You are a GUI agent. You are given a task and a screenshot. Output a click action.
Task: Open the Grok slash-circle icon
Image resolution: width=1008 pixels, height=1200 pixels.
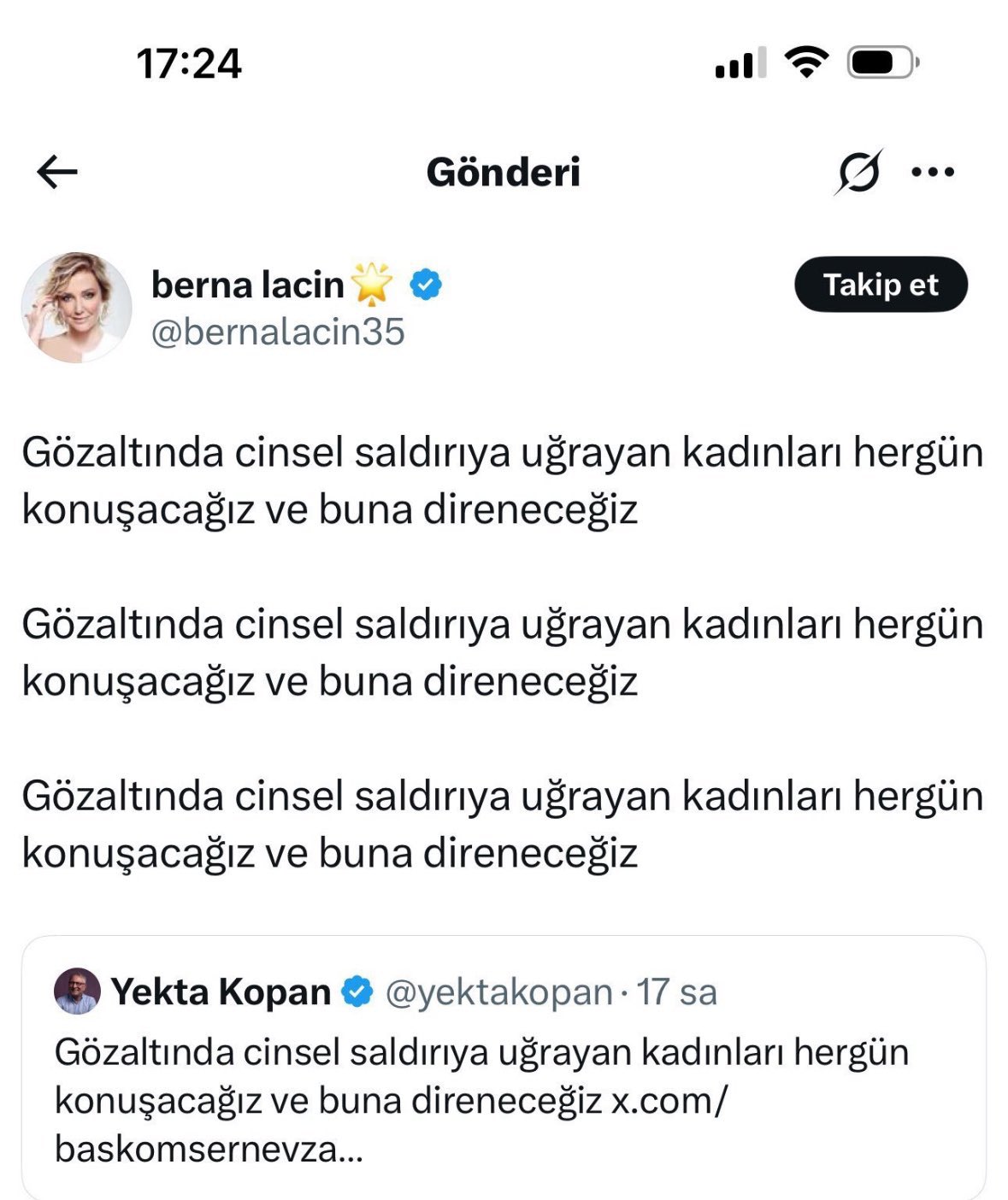point(858,172)
